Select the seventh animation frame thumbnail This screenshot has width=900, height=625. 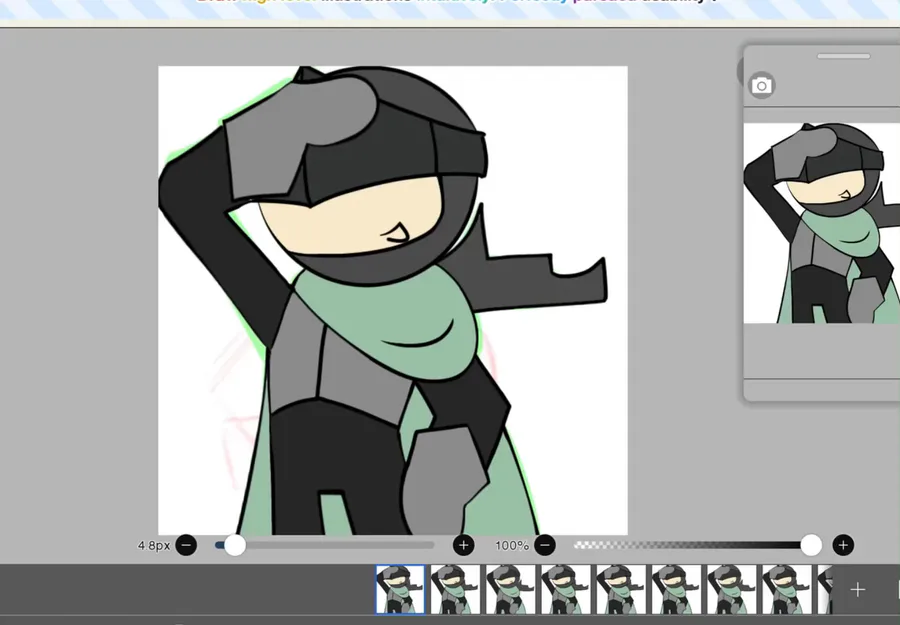pos(732,589)
